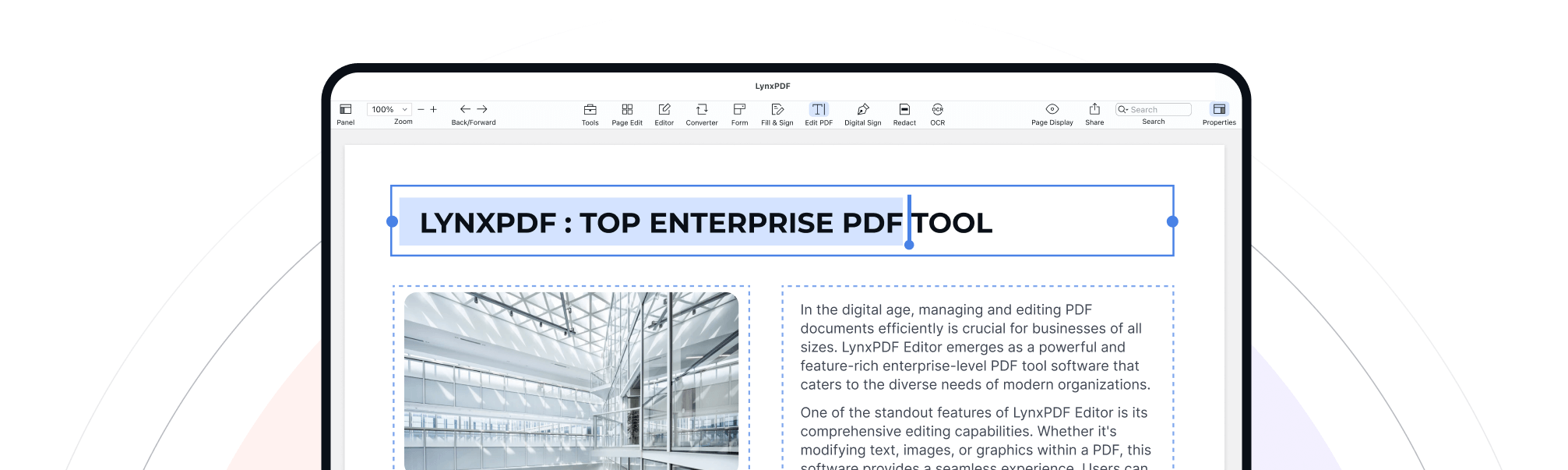This screenshot has width=1568, height=470.
Task: Toggle the Properties panel
Action: pos(1219,110)
